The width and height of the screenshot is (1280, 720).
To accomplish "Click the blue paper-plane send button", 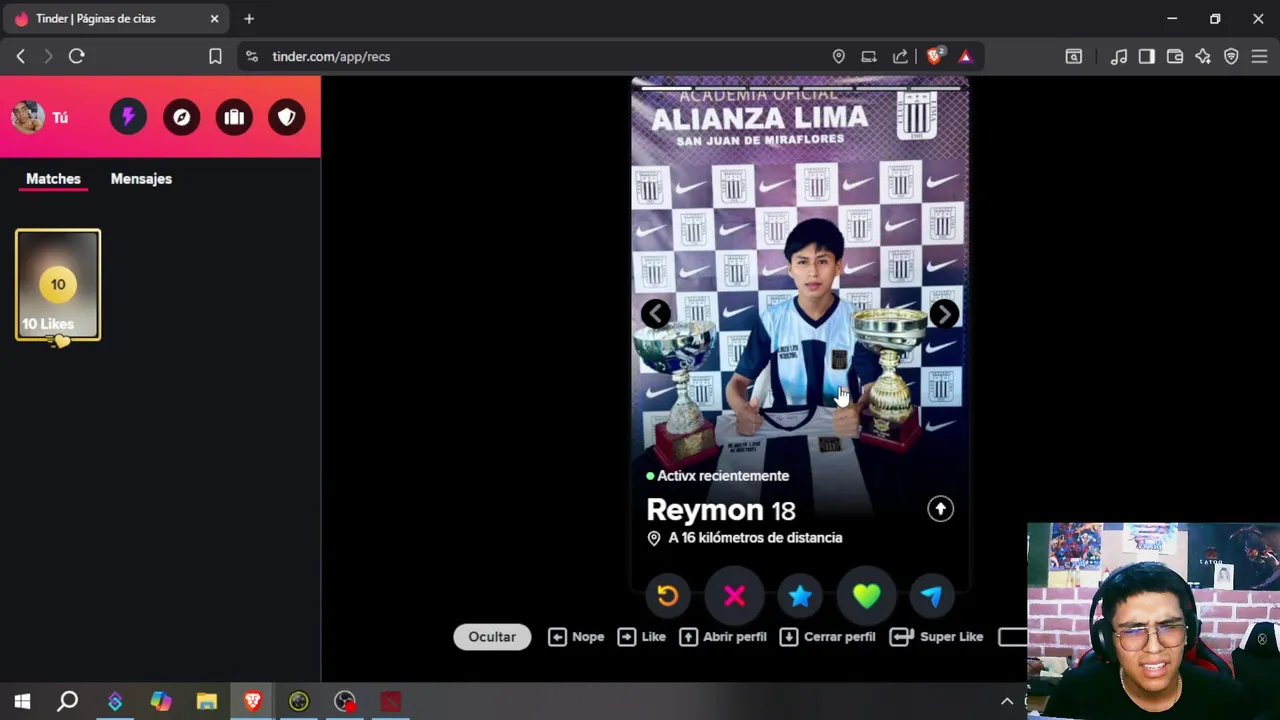I will point(932,596).
